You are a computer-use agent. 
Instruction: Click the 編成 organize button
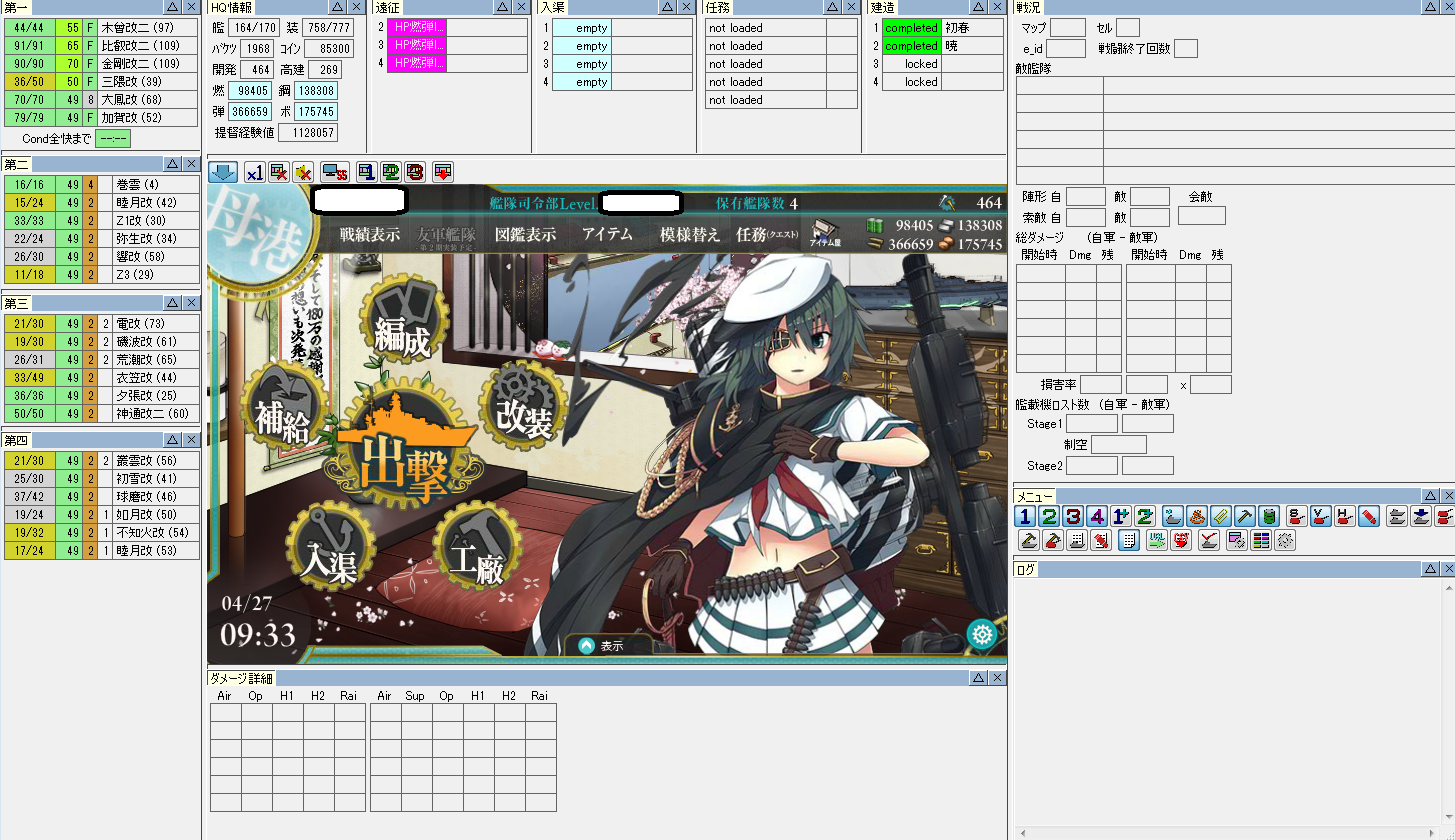403,316
